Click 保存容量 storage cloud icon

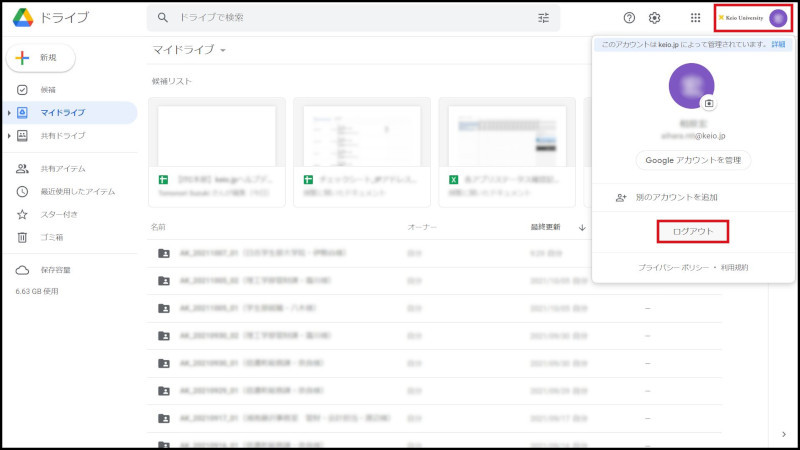[22, 270]
